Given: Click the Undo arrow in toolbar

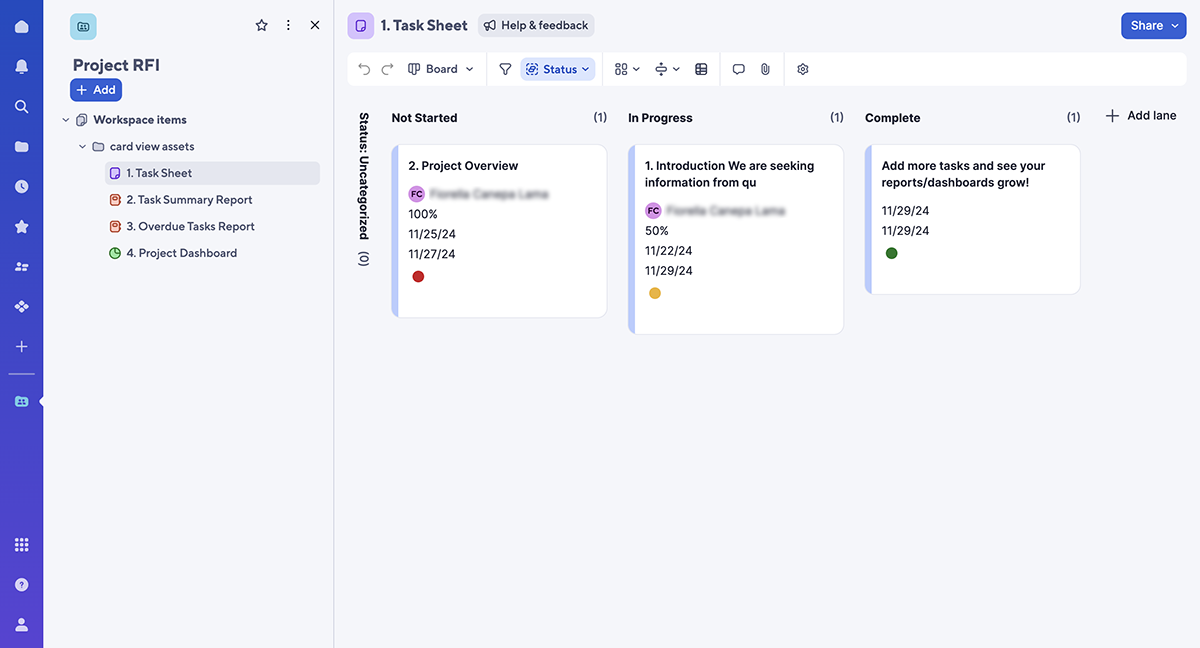Looking at the screenshot, I should pos(364,69).
